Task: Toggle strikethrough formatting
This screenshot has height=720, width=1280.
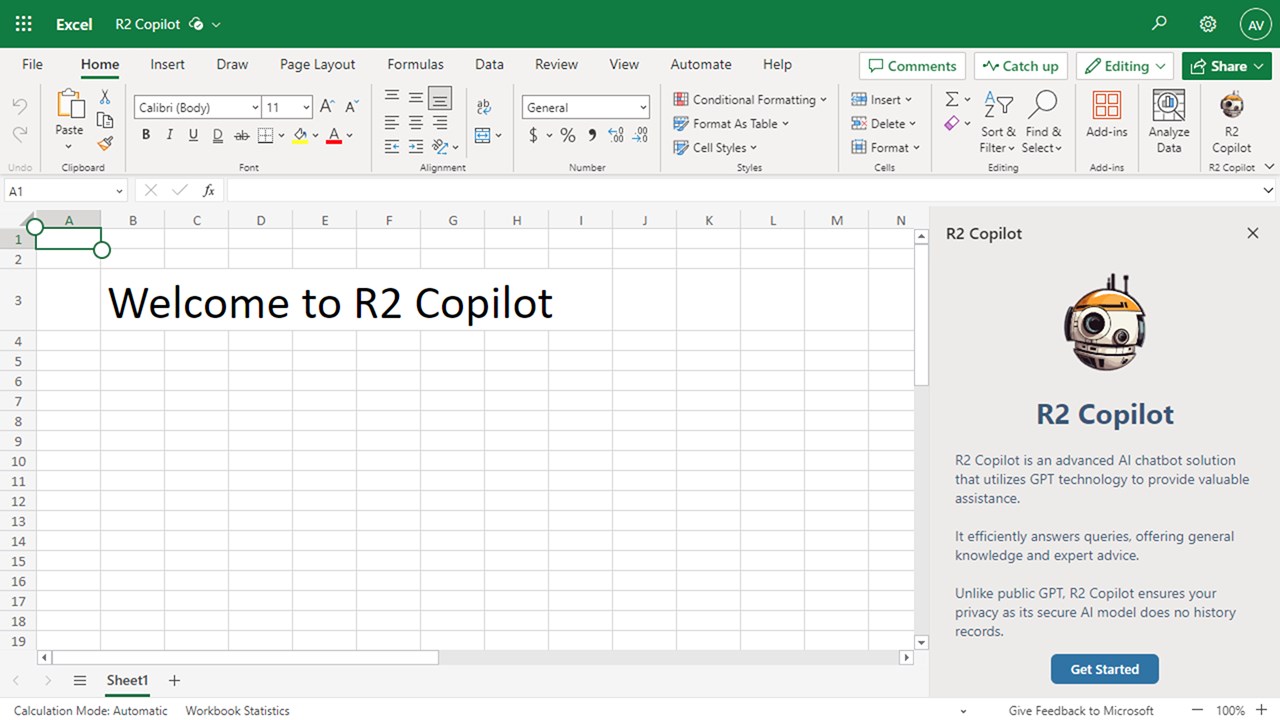Action: [x=241, y=135]
